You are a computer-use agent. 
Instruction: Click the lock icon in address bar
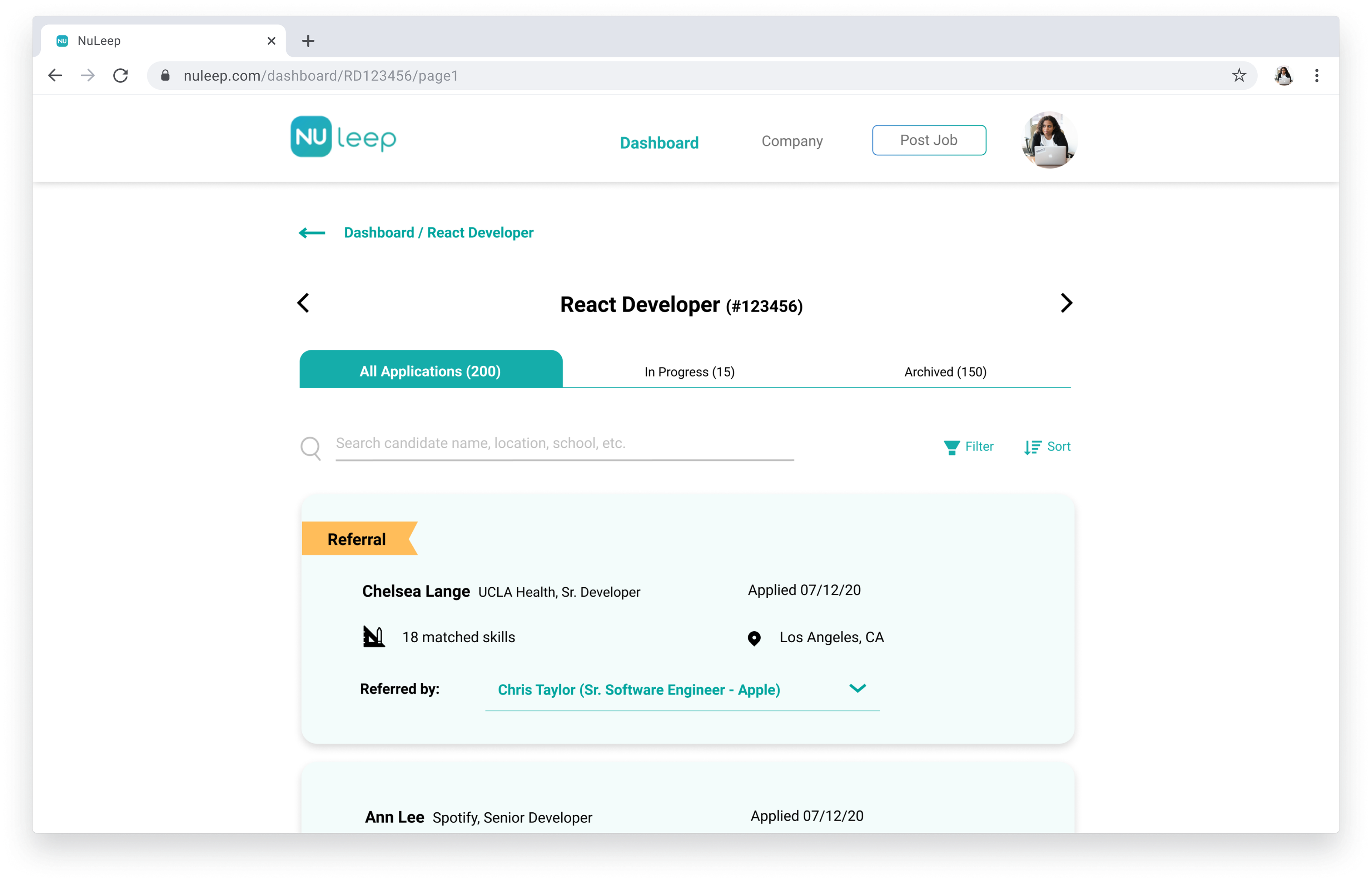[165, 76]
